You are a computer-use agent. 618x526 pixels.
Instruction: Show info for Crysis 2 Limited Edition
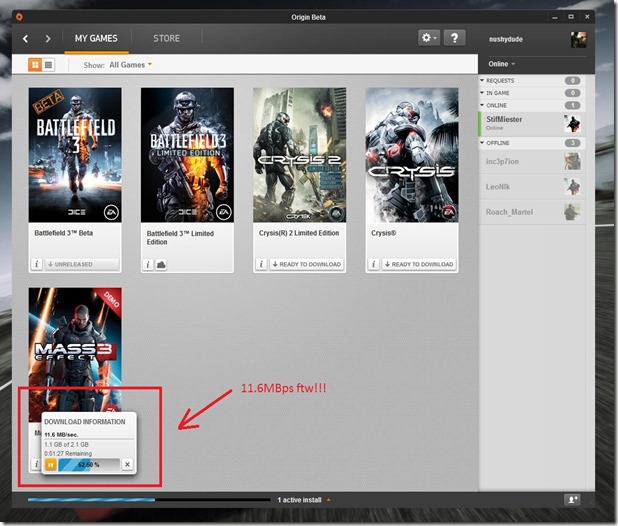(x=261, y=264)
